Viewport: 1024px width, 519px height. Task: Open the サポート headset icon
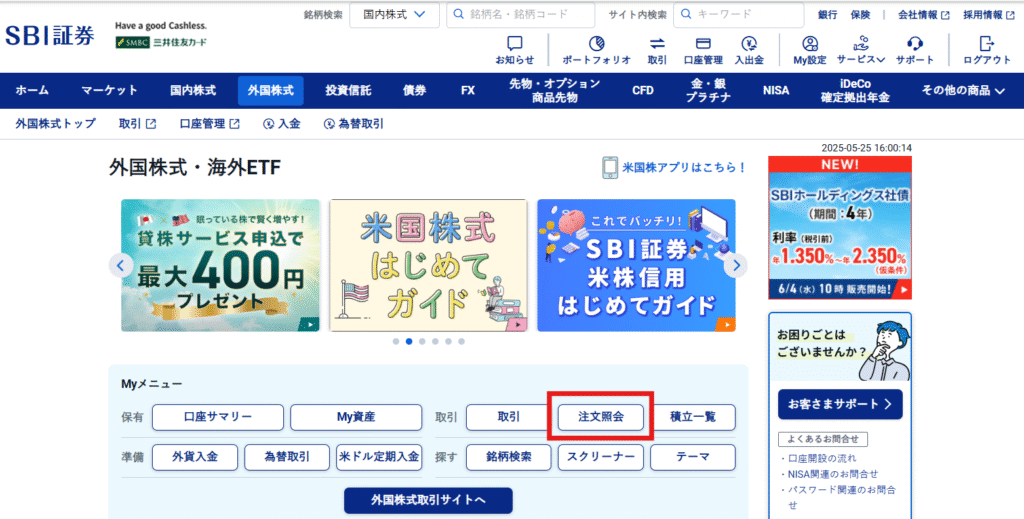coord(914,50)
